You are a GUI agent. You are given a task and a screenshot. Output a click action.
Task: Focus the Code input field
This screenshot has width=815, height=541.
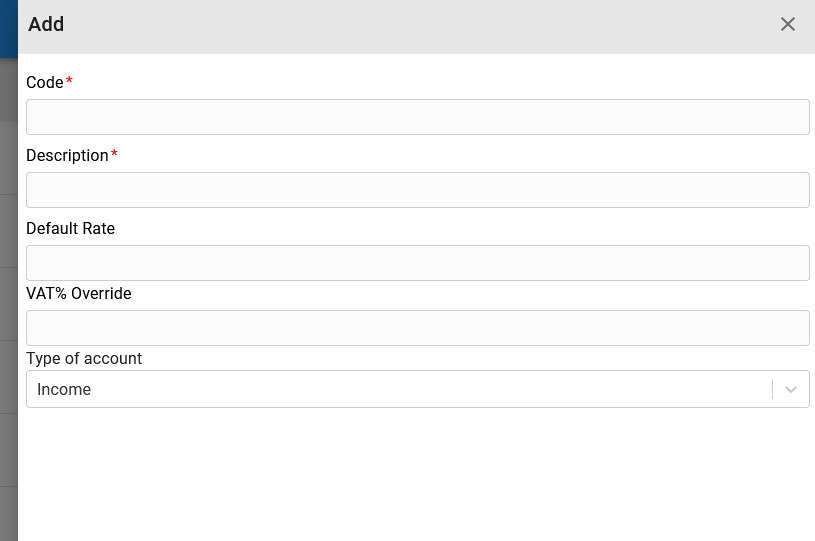click(x=417, y=117)
